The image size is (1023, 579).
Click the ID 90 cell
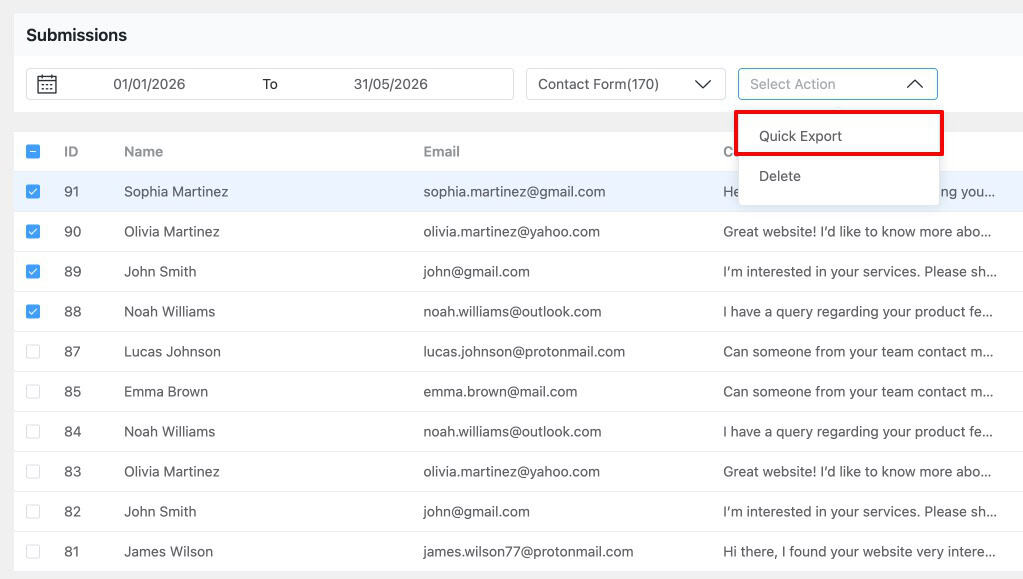72,232
